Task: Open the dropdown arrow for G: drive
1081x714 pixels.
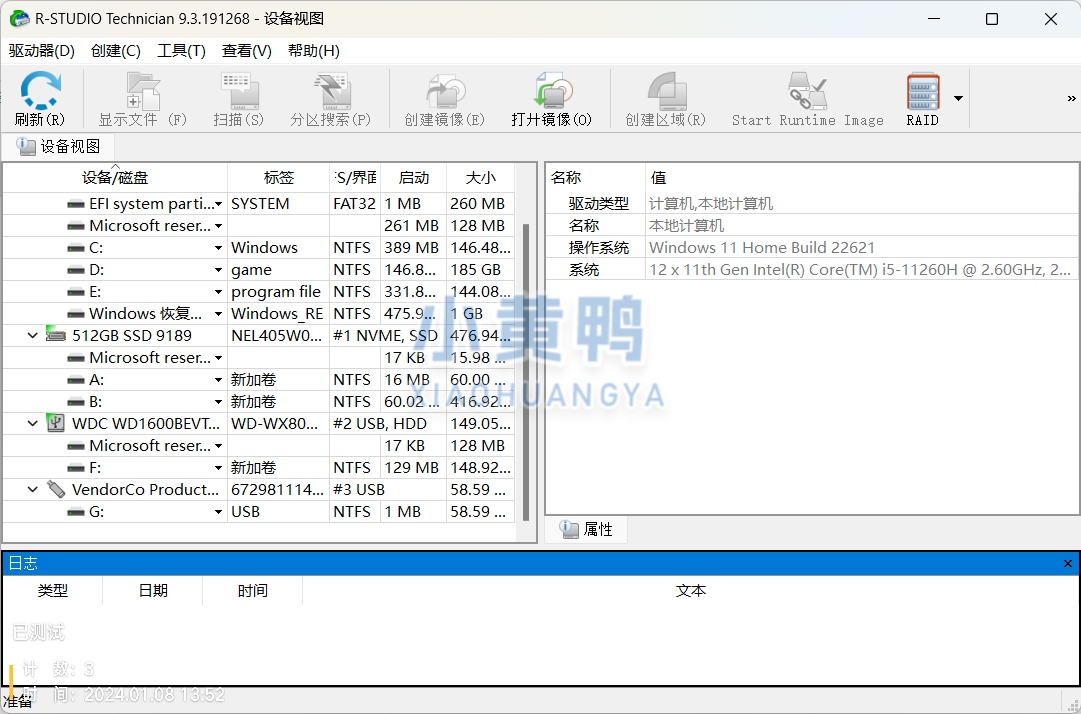Action: [x=218, y=512]
